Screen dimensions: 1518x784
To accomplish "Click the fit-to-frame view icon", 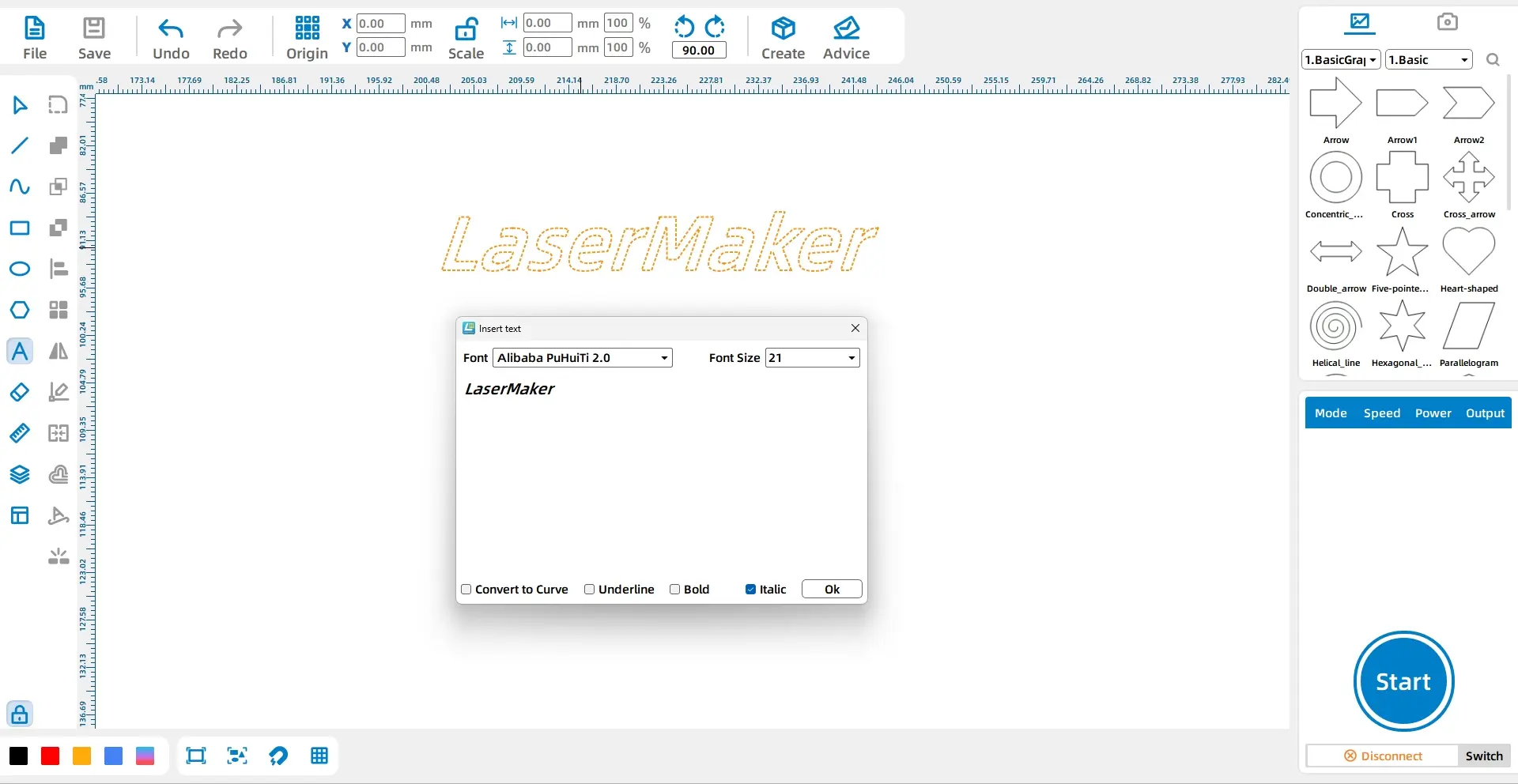I will pyautogui.click(x=196, y=756).
